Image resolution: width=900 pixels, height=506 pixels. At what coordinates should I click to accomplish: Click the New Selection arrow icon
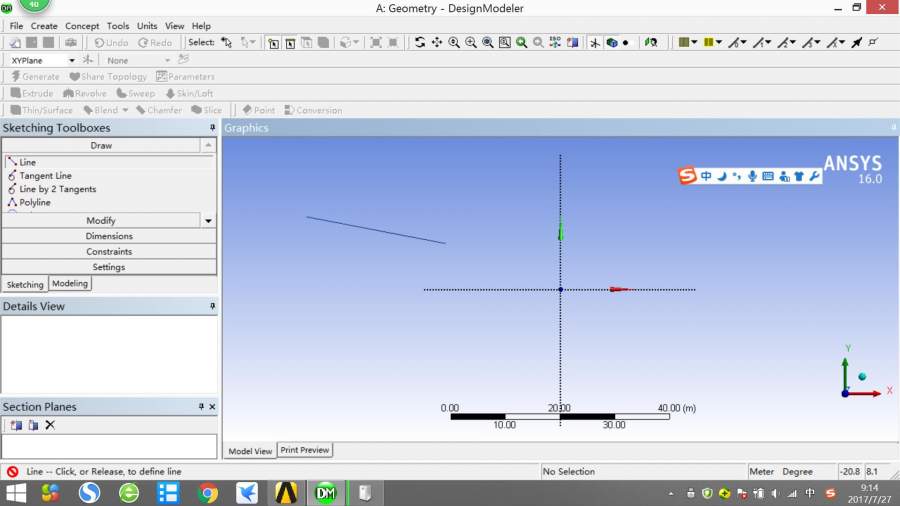227,42
